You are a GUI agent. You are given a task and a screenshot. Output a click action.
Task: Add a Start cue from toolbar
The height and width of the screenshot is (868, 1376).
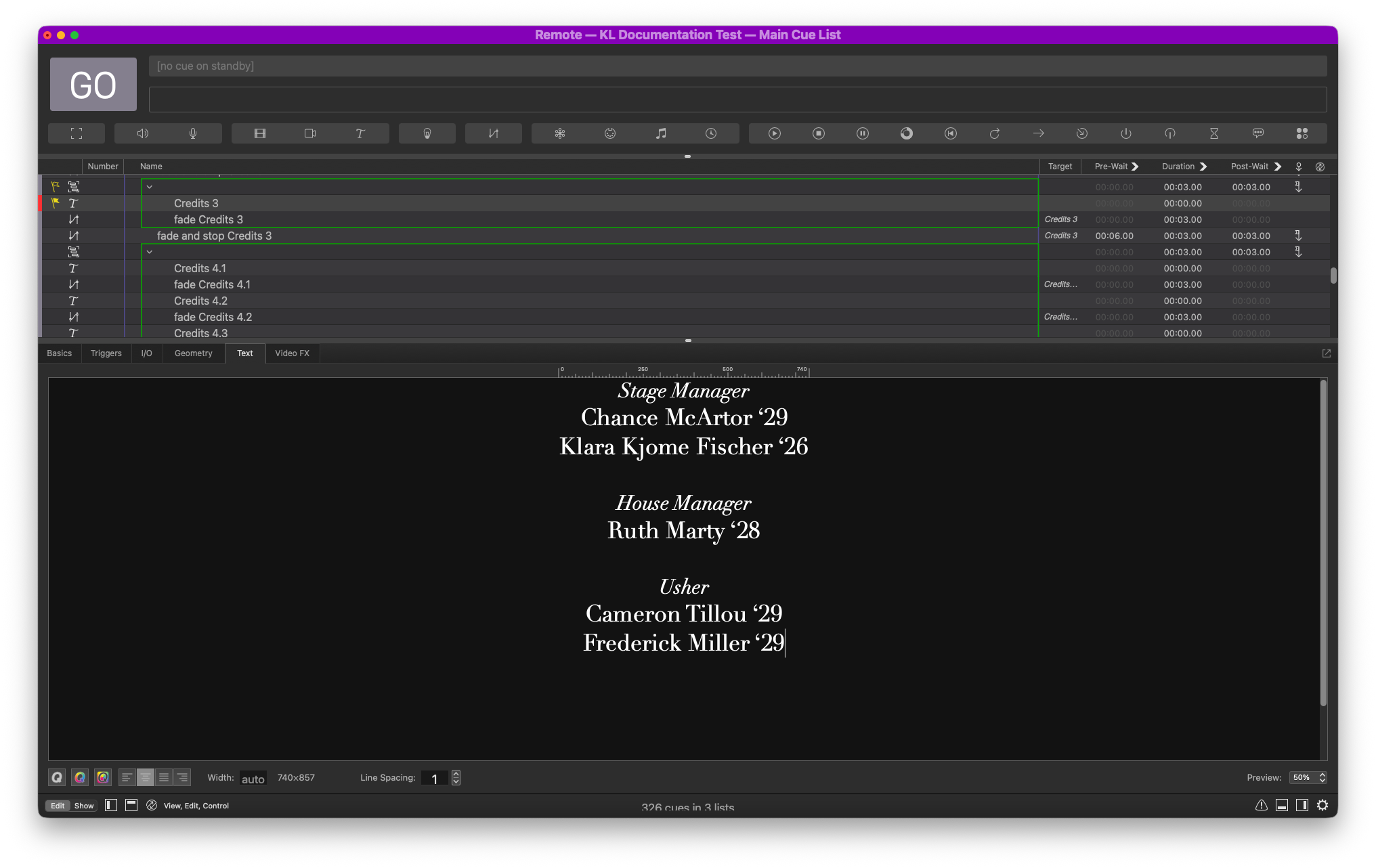pyautogui.click(x=775, y=133)
